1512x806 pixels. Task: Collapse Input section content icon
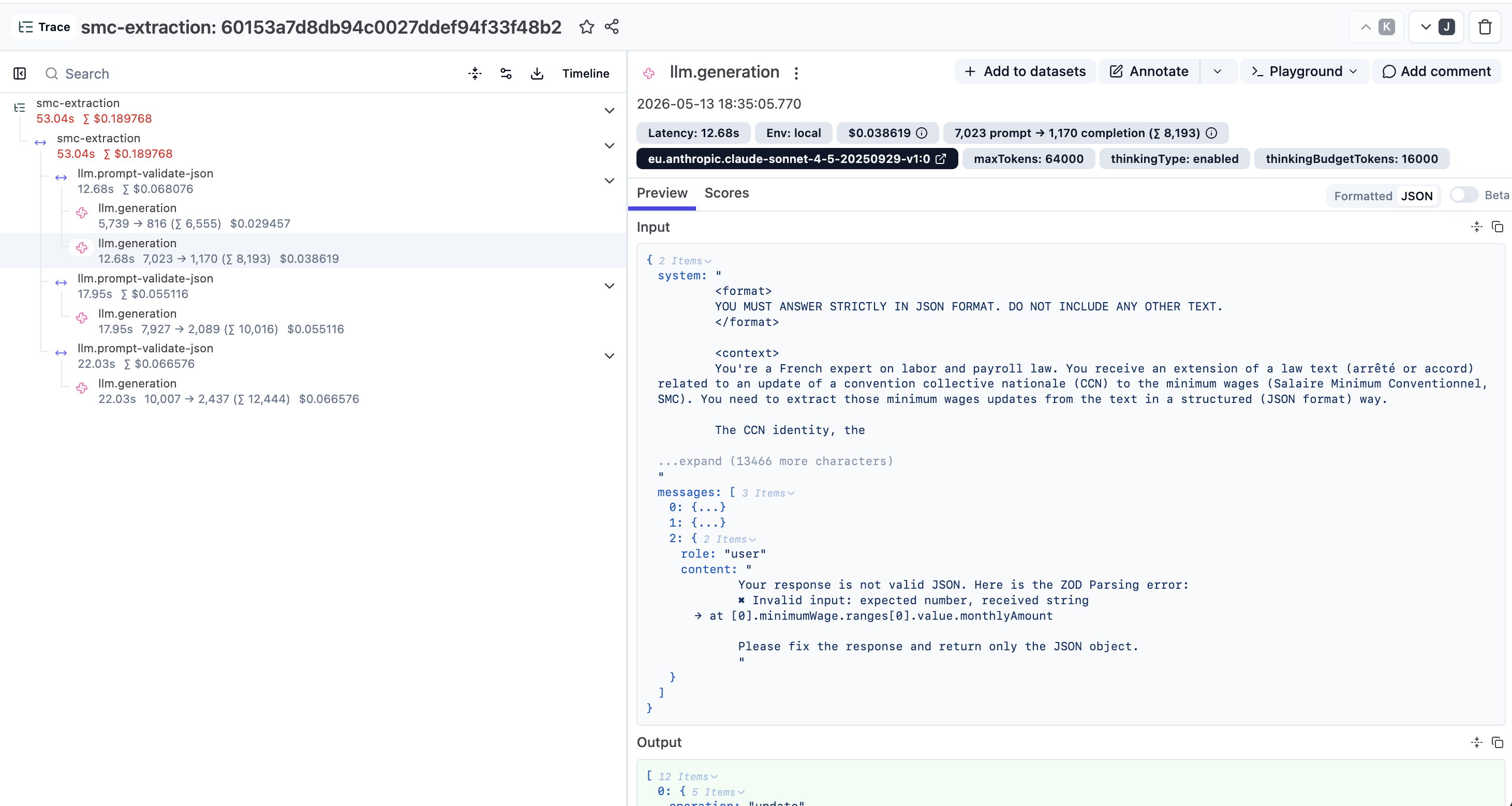[x=1476, y=227]
